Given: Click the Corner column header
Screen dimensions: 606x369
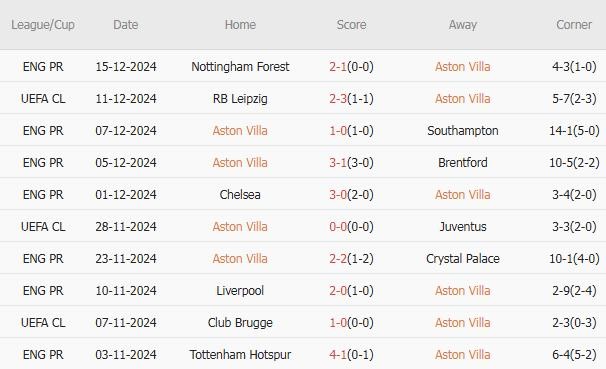Looking at the screenshot, I should coord(574,25).
